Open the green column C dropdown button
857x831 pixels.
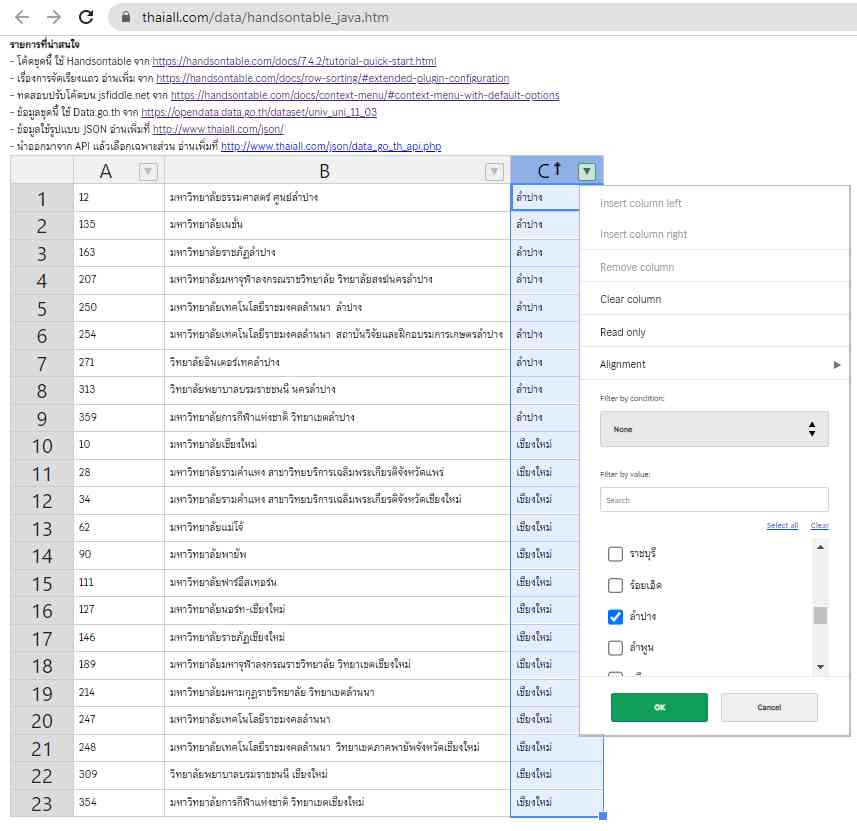click(x=587, y=171)
